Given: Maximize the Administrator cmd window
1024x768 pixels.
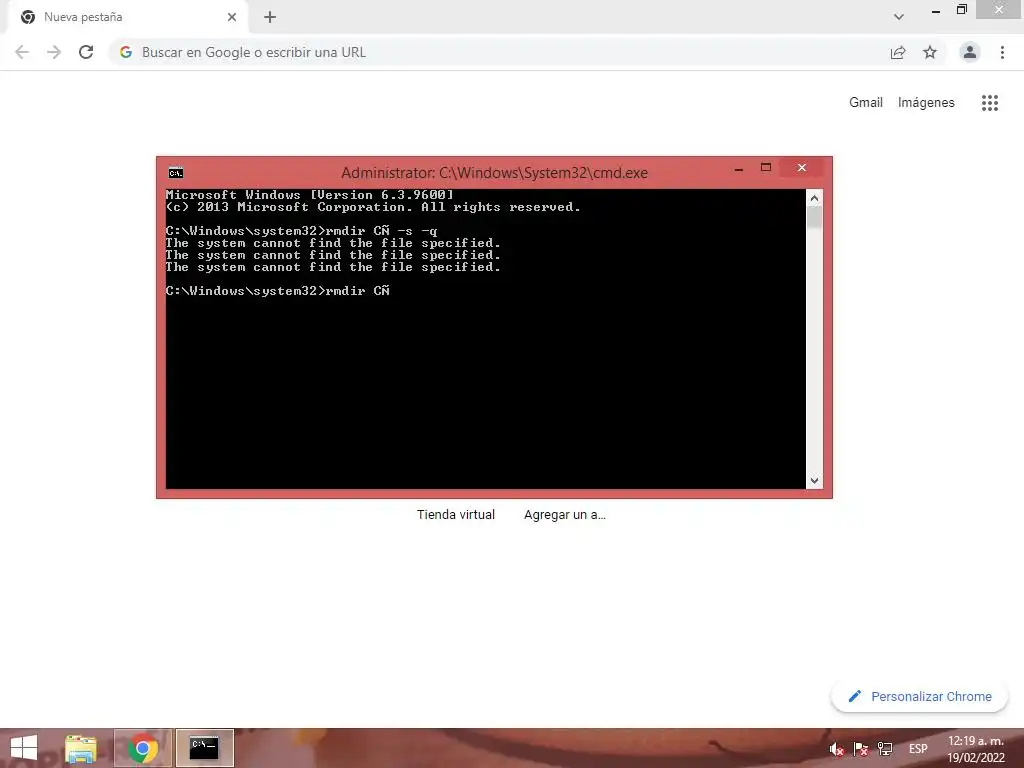Looking at the screenshot, I should pos(766,168).
